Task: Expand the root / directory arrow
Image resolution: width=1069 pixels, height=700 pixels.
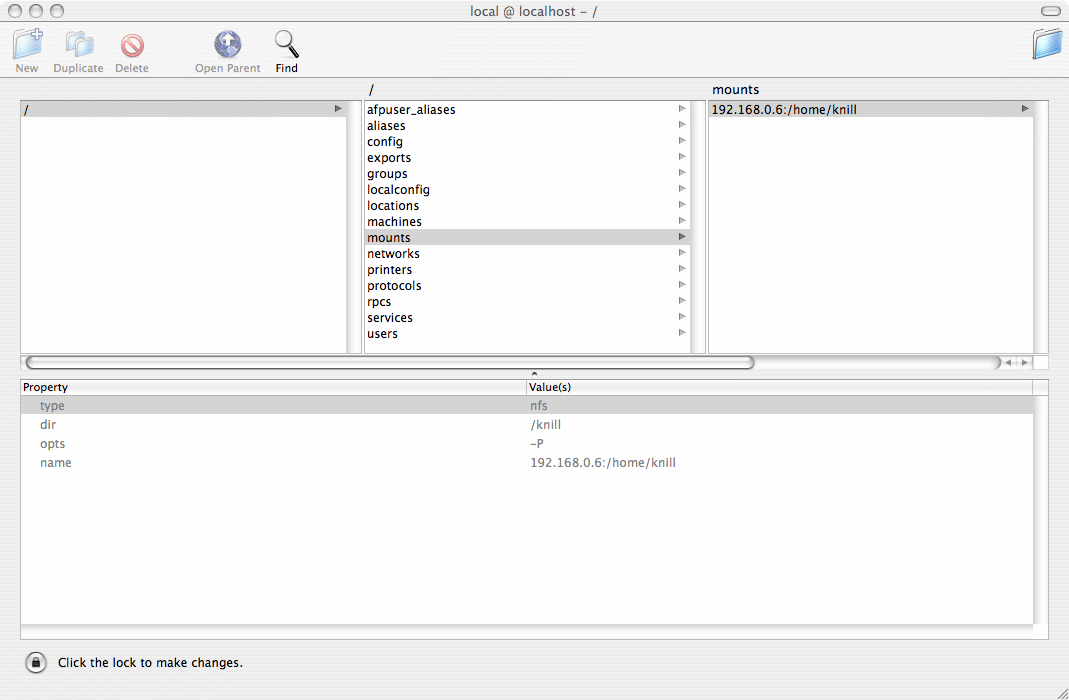Action: tap(338, 109)
